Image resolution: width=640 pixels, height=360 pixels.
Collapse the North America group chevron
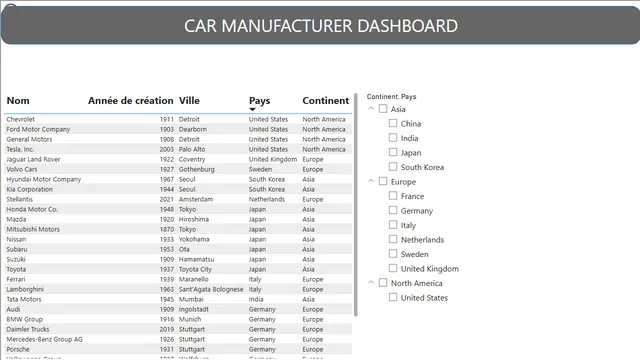tap(371, 282)
